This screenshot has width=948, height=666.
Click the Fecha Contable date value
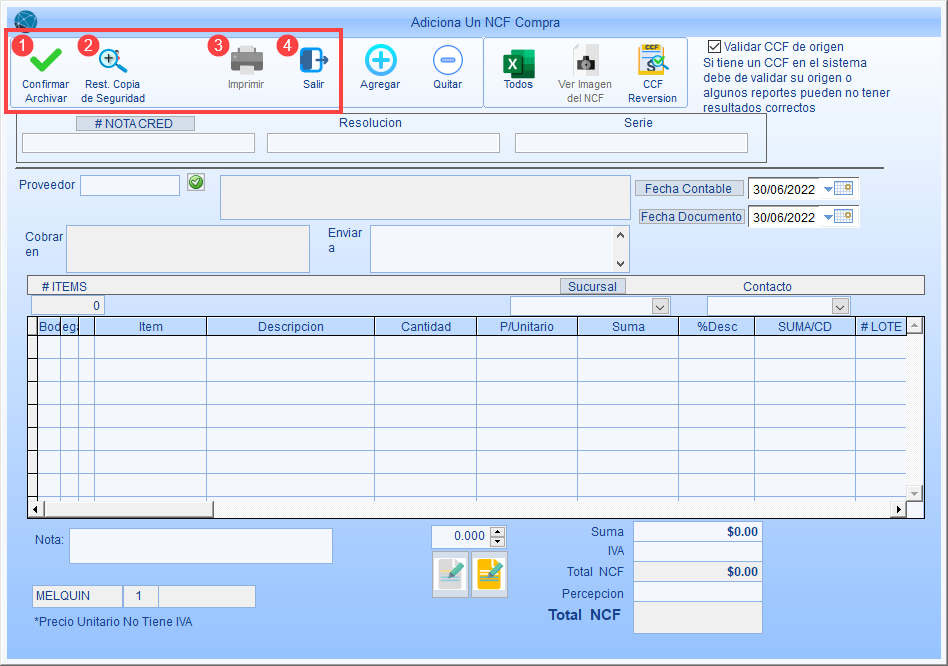pos(784,189)
